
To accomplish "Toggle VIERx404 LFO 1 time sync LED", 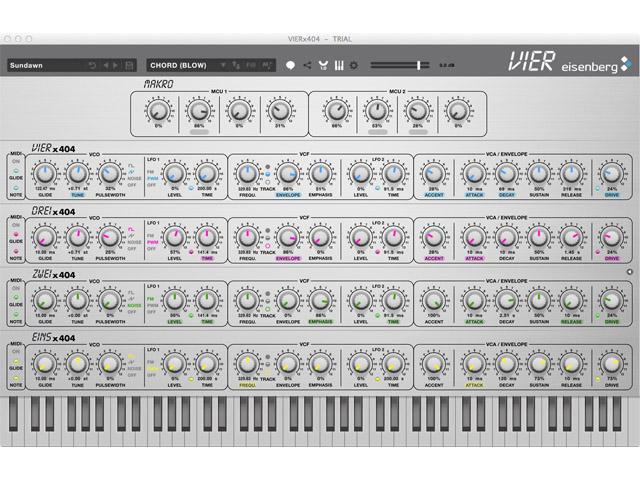I will [x=191, y=189].
